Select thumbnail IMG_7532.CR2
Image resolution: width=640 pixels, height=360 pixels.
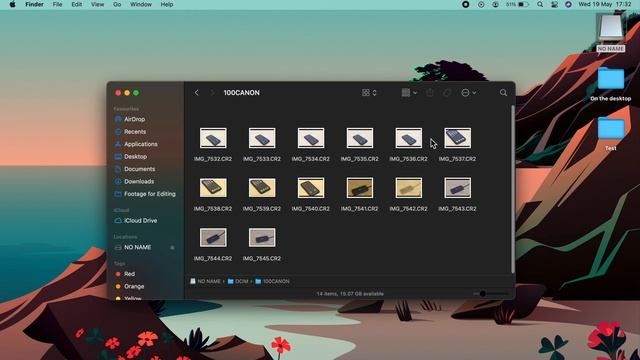pyautogui.click(x=213, y=138)
